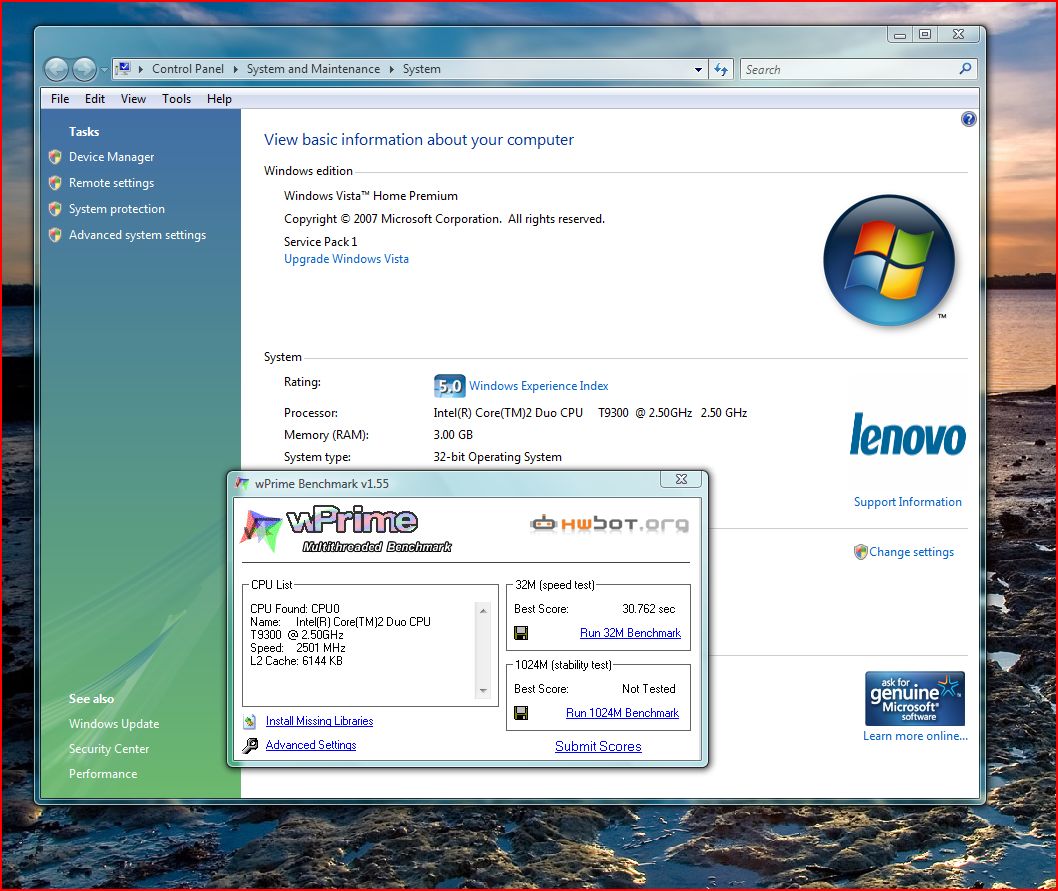This screenshot has width=1058, height=891.
Task: Click the shield icon beside Advanced system settings
Action: [x=55, y=235]
